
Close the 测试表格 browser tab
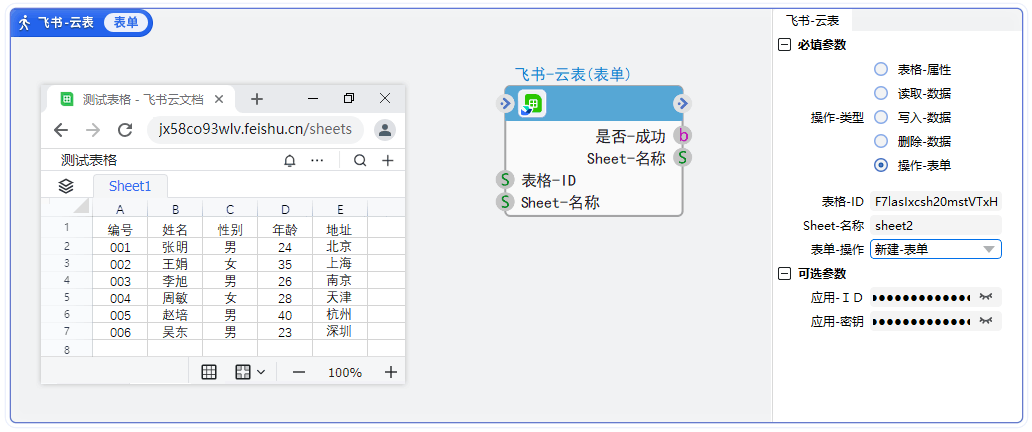coord(220,99)
